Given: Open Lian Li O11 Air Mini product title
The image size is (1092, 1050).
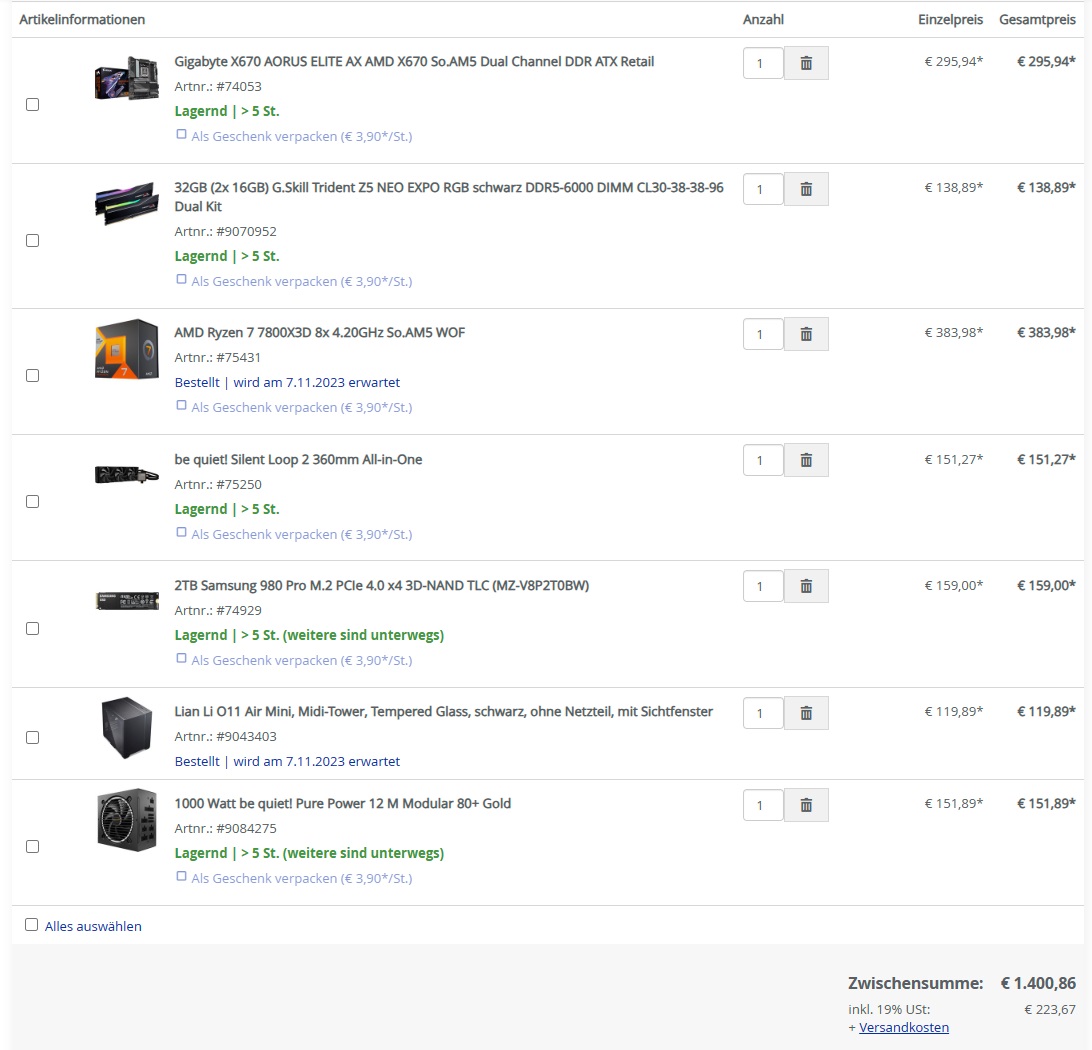Looking at the screenshot, I should (x=444, y=712).
